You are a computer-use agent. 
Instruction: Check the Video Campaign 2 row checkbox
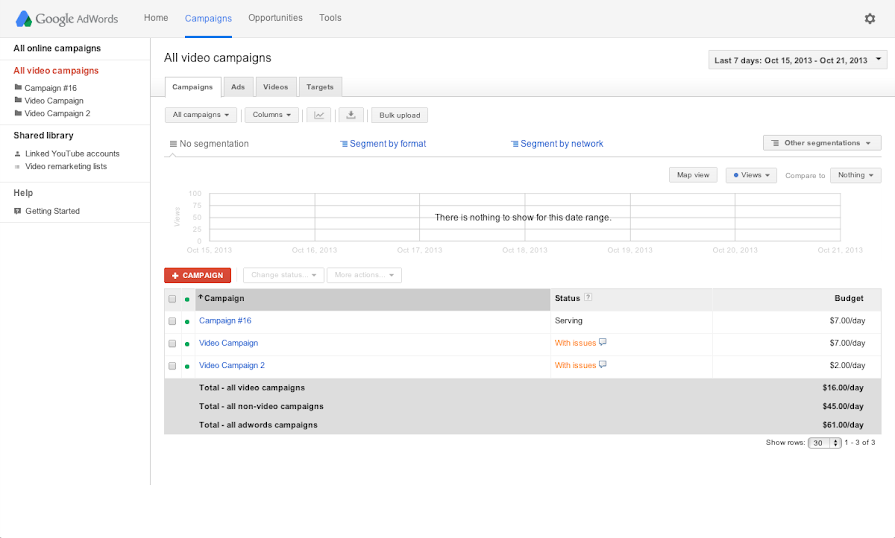pos(172,366)
